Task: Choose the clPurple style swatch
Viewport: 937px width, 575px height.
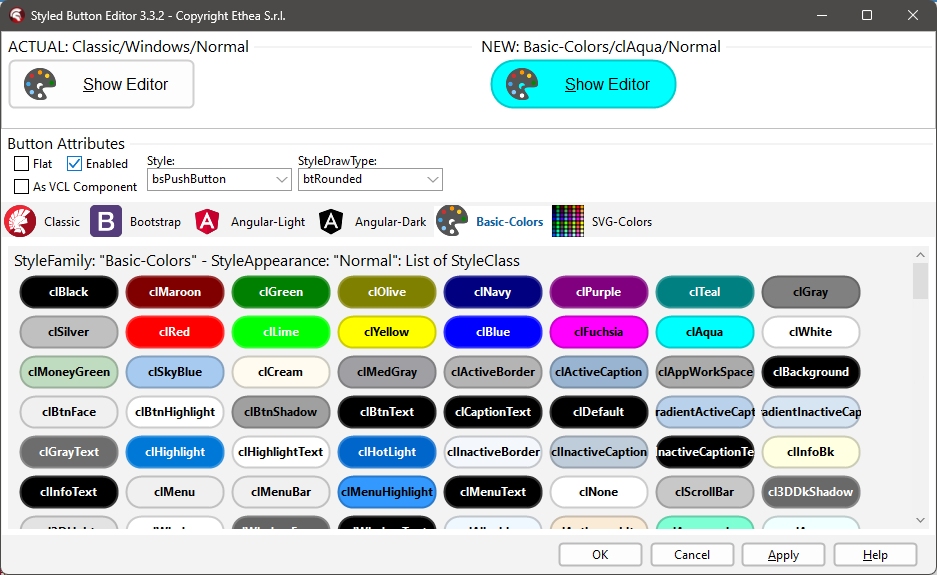Action: 599,292
